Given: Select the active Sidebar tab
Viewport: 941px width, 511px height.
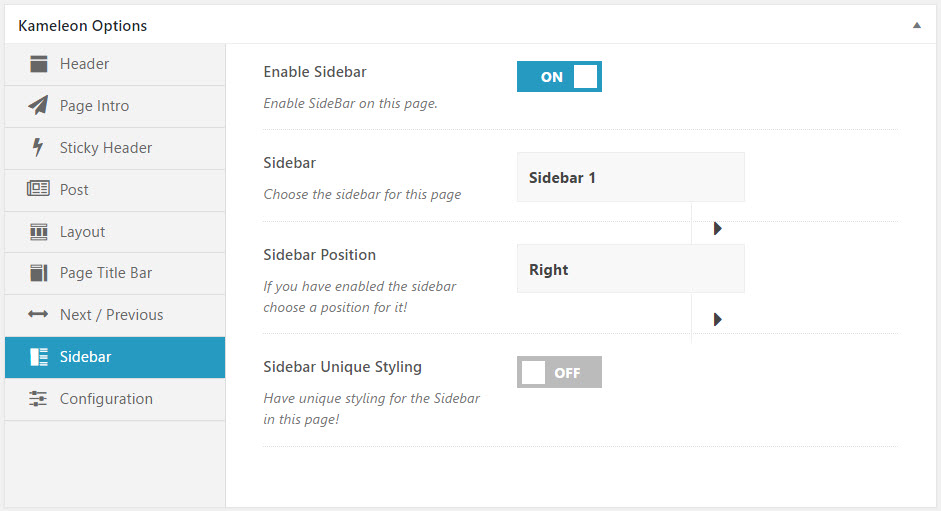Looking at the screenshot, I should pyautogui.click(x=85, y=357).
